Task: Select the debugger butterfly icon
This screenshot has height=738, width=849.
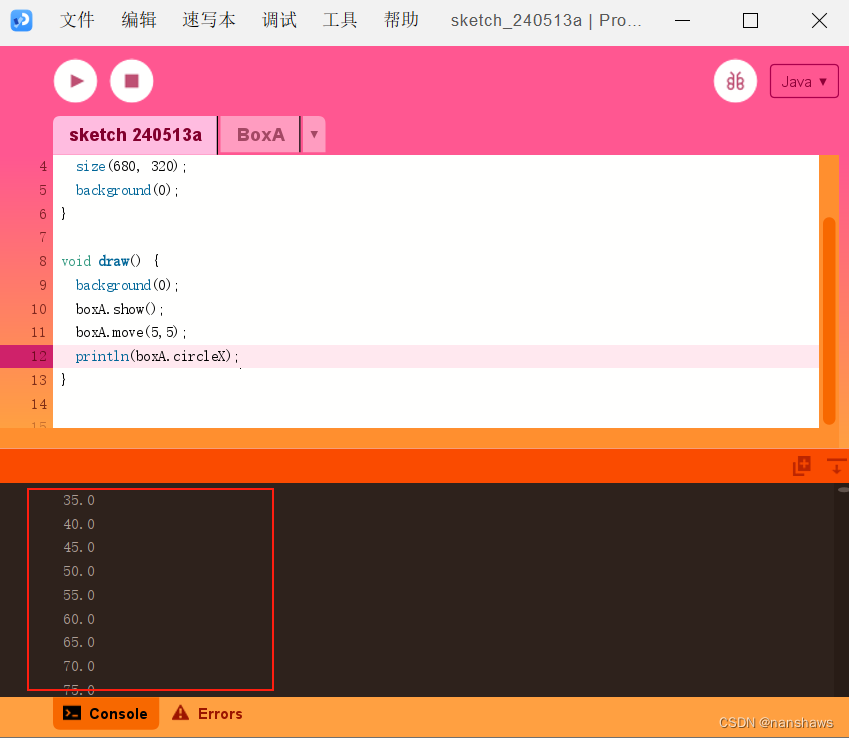Action: [735, 81]
